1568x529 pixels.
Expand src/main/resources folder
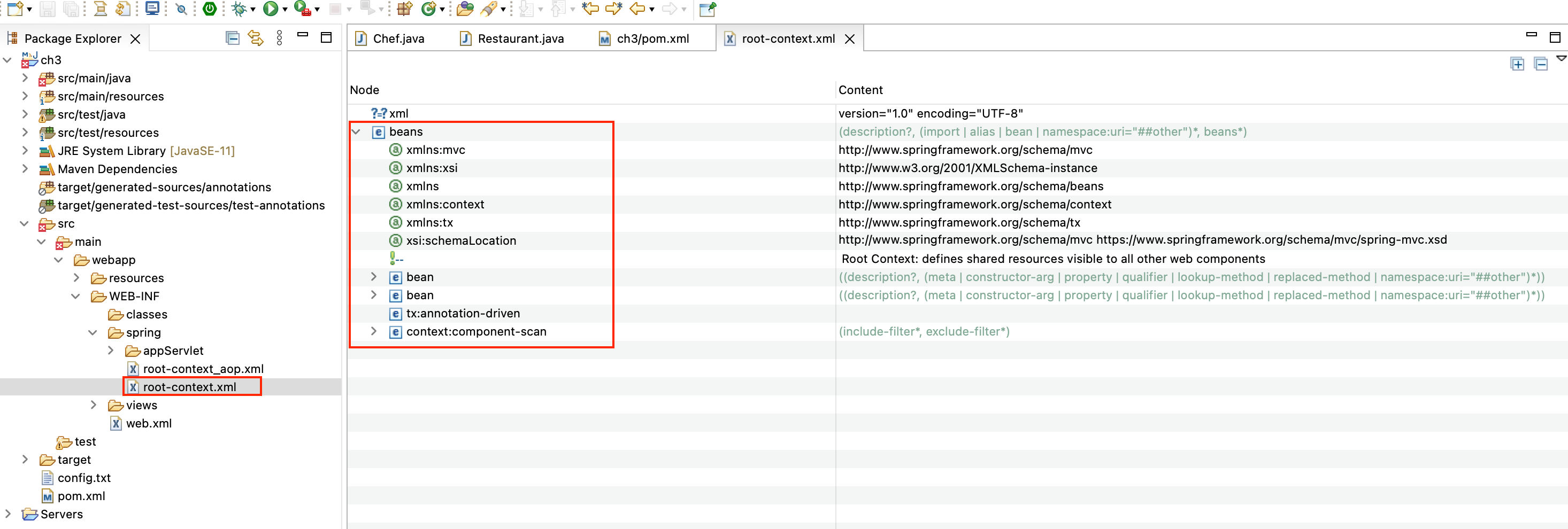pos(25,96)
